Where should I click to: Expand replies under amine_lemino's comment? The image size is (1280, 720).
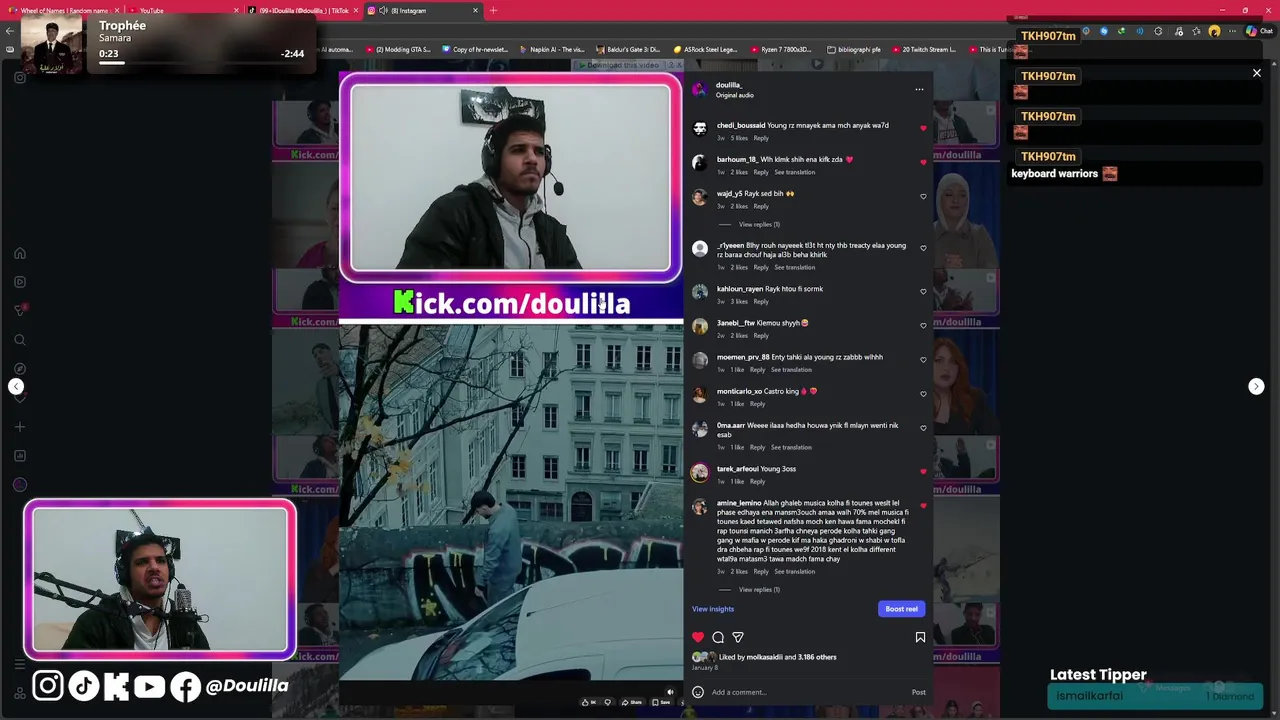[759, 590]
